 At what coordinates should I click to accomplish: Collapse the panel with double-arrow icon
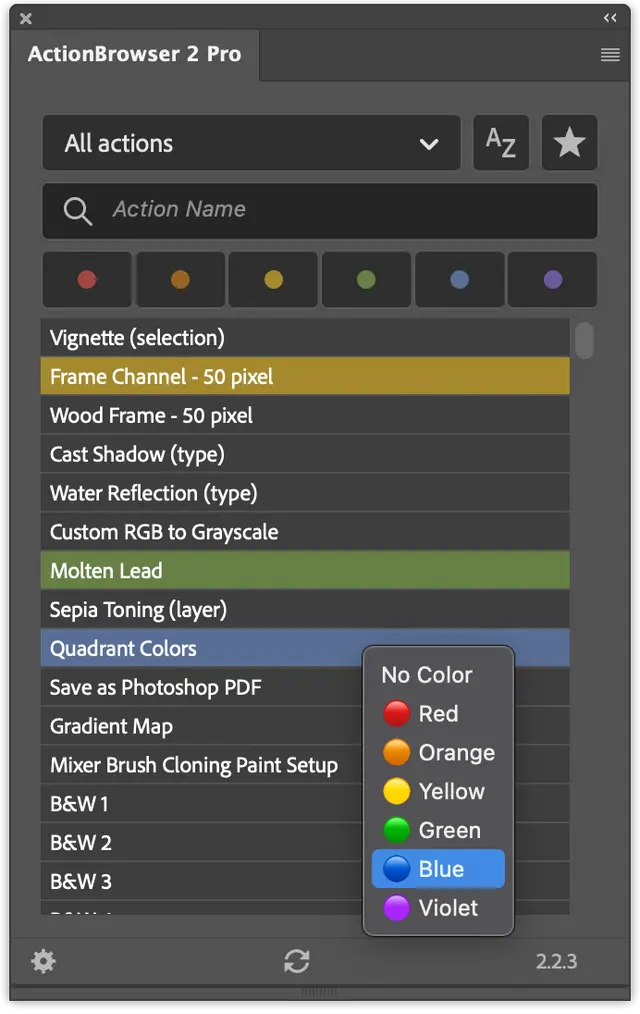(x=610, y=18)
